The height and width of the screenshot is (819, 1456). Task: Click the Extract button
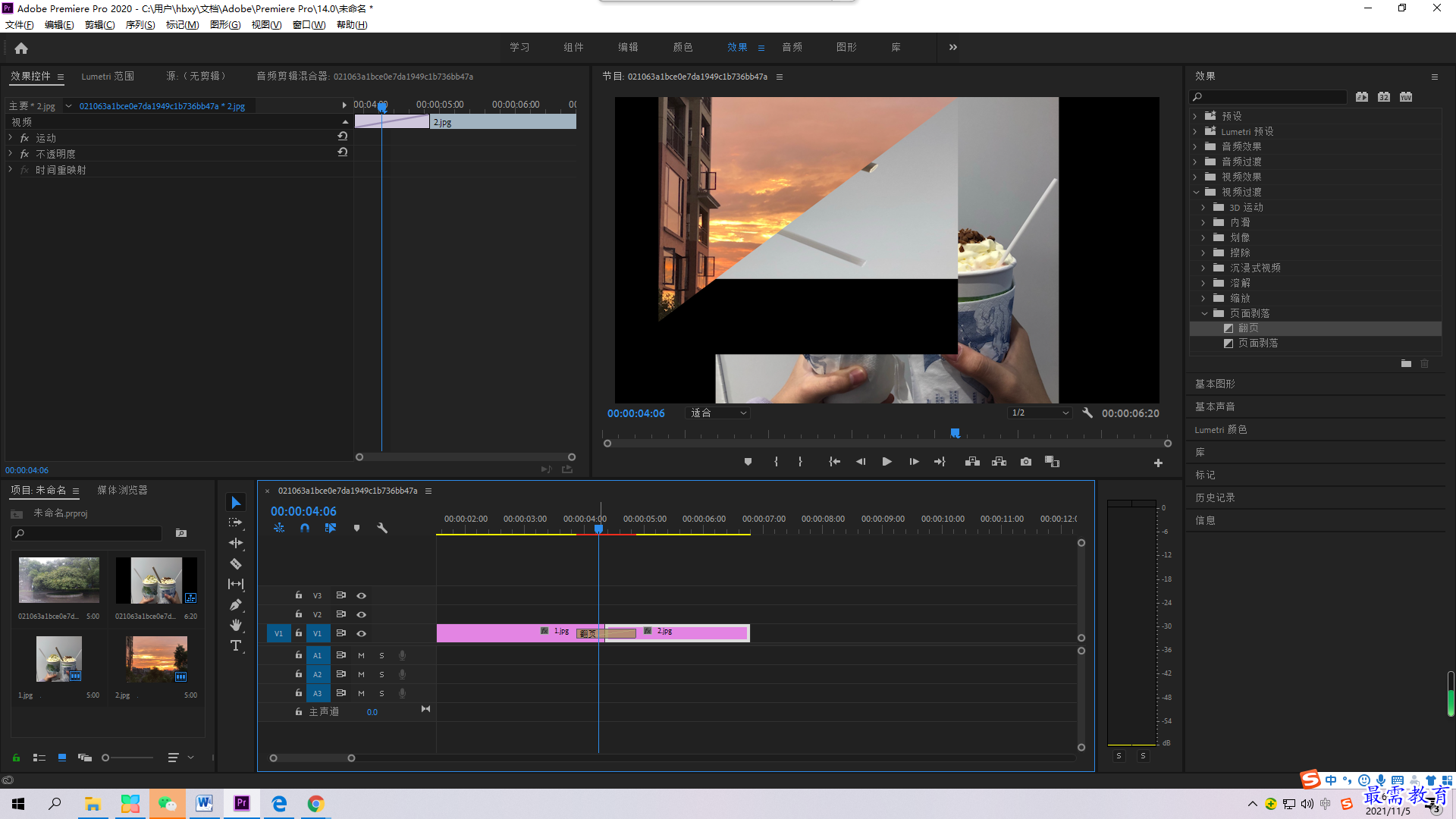pyautogui.click(x=999, y=462)
